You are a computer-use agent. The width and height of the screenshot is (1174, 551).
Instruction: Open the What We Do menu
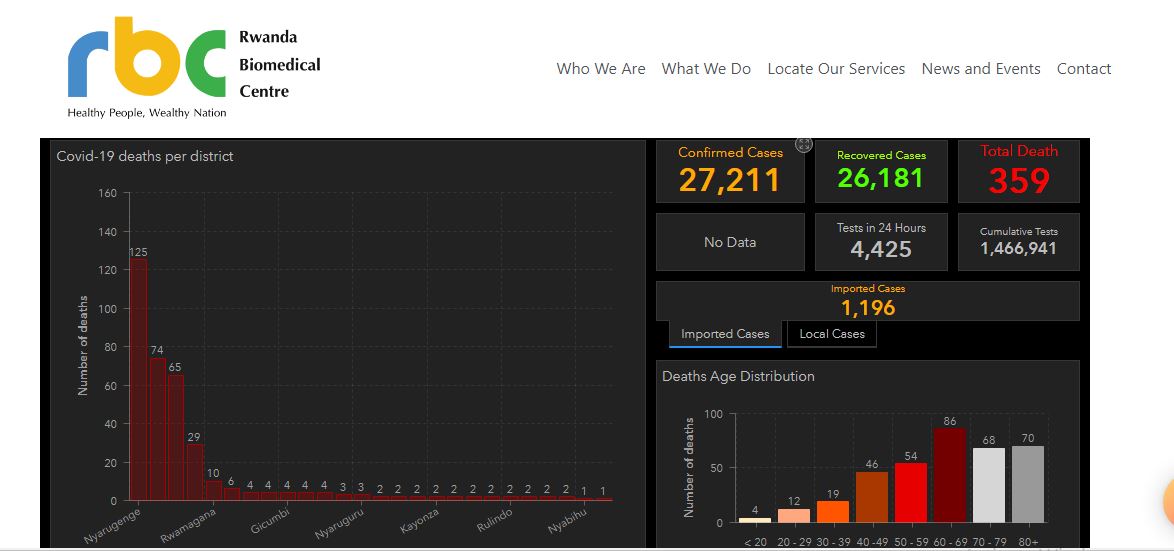pos(706,69)
